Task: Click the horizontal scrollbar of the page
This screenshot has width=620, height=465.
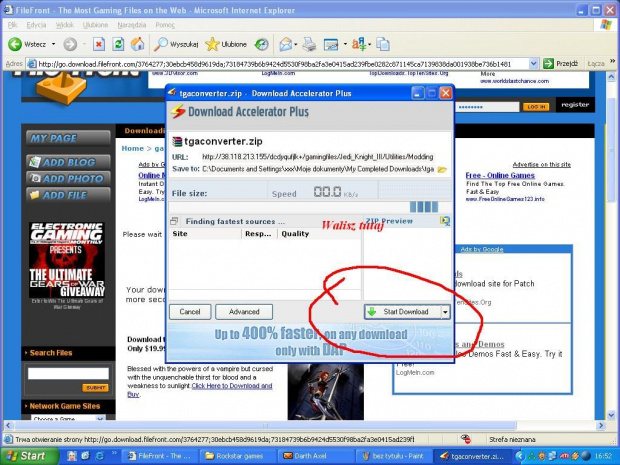Action: click(x=300, y=426)
